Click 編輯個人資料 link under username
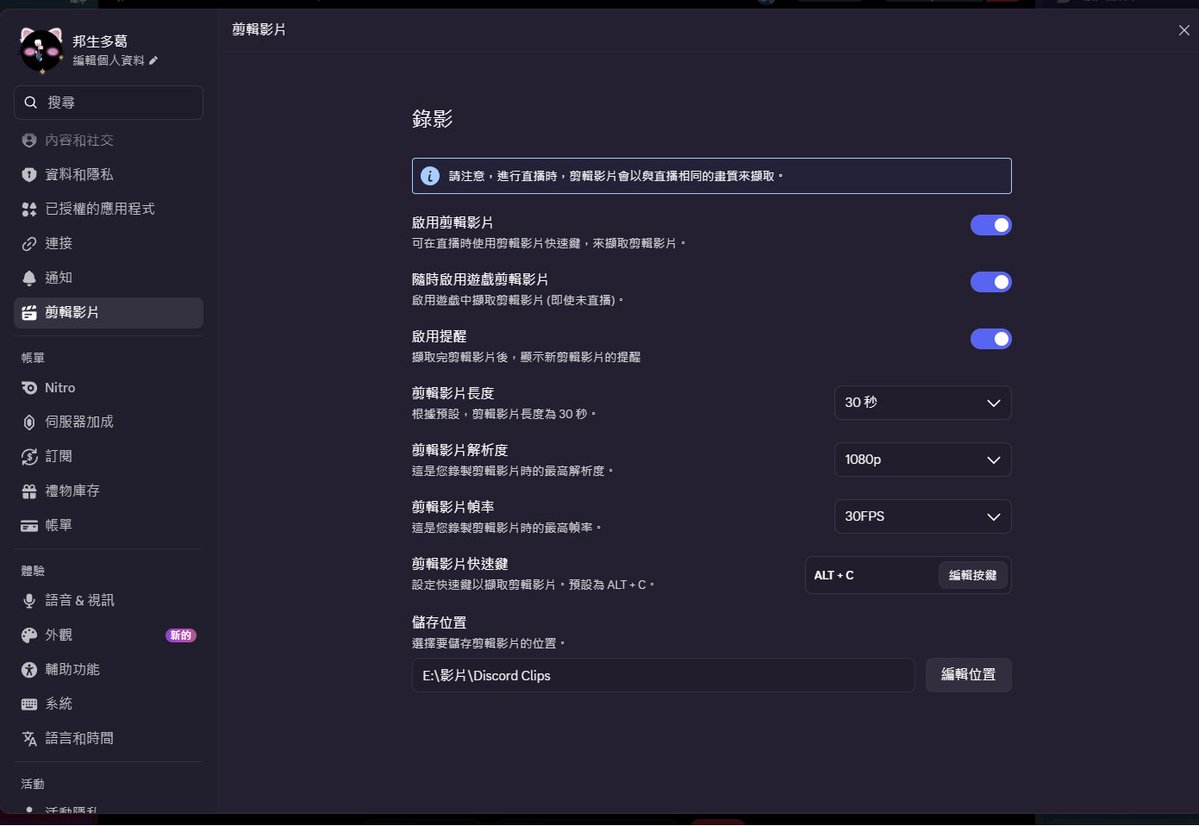The width and height of the screenshot is (1199, 826). coord(109,60)
